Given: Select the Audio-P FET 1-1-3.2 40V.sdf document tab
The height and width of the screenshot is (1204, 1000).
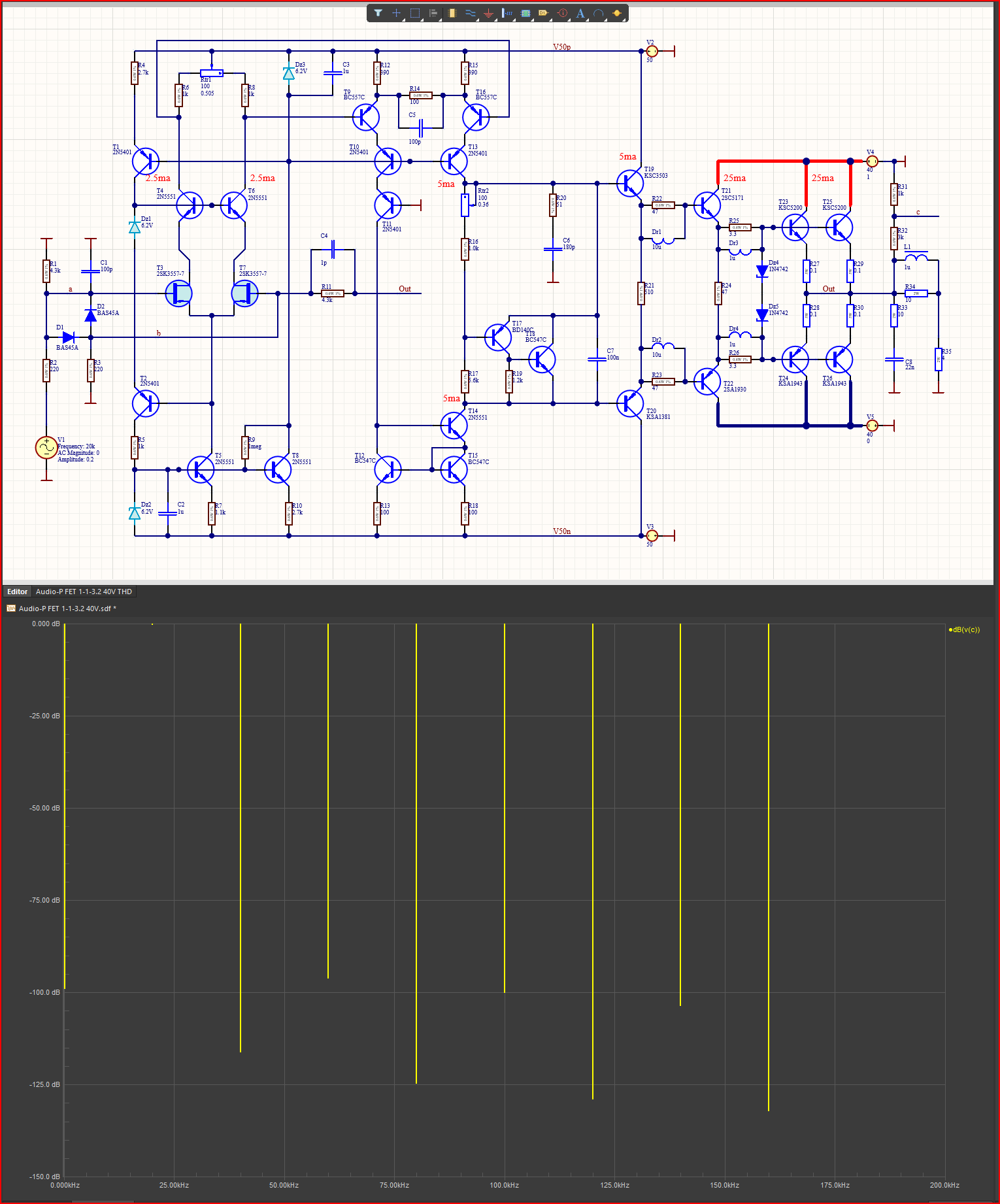Looking at the screenshot, I should 62,609.
